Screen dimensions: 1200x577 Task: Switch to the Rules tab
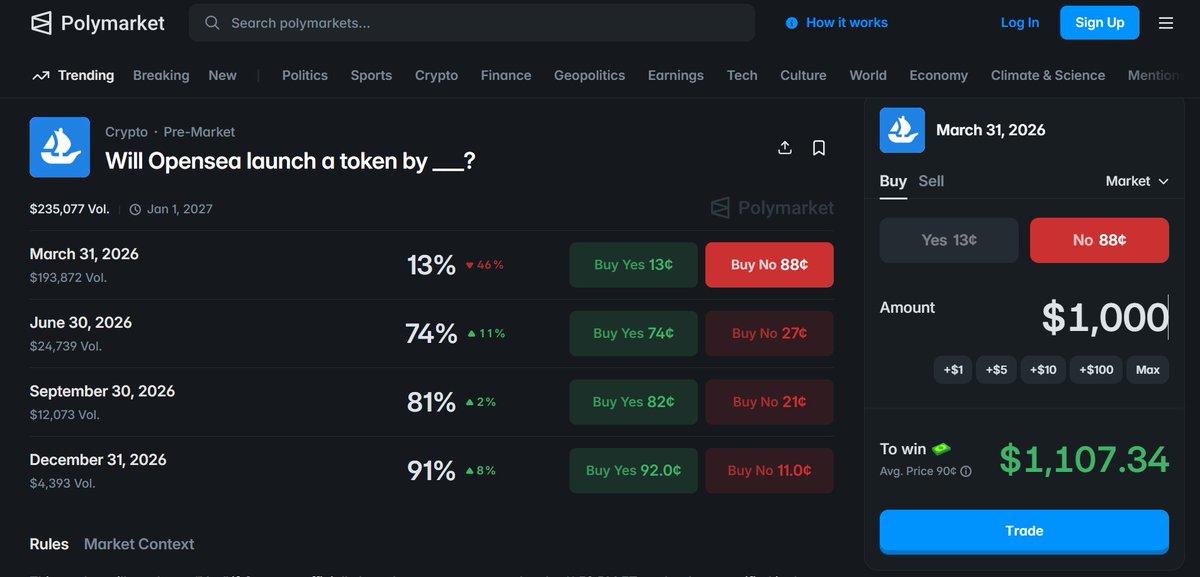coord(49,544)
